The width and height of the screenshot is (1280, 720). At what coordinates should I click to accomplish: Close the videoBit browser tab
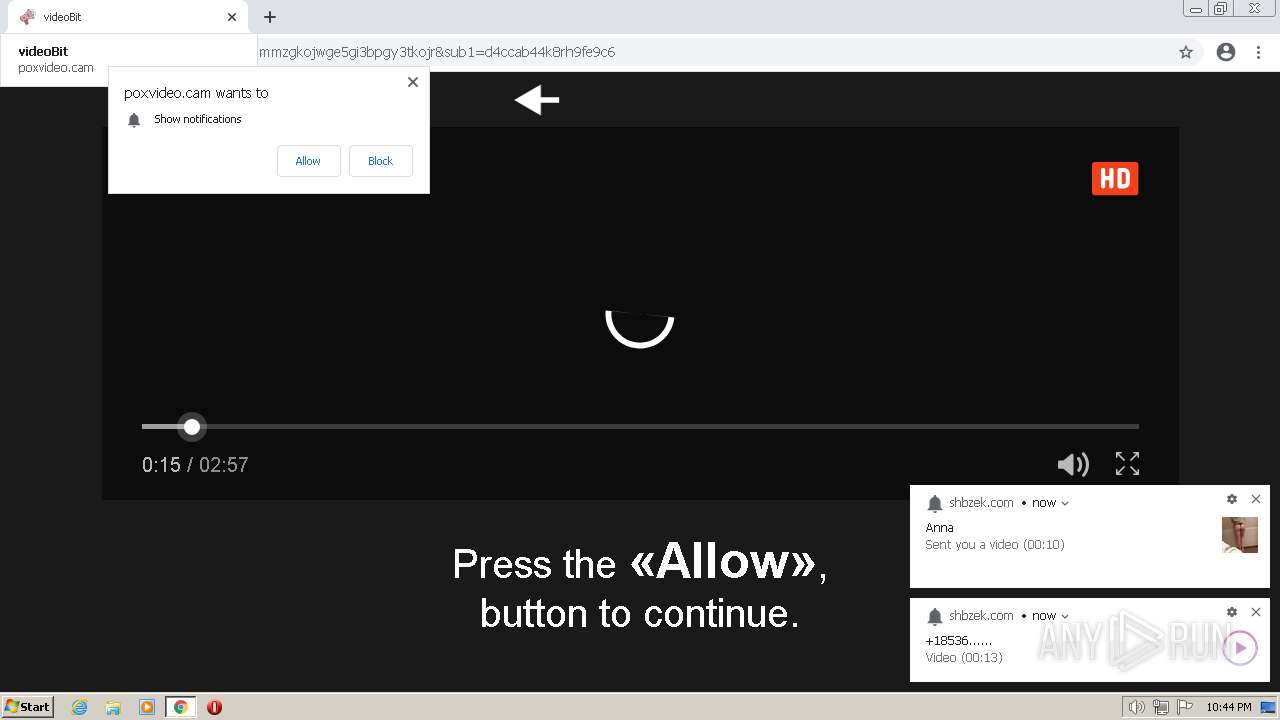click(x=232, y=17)
